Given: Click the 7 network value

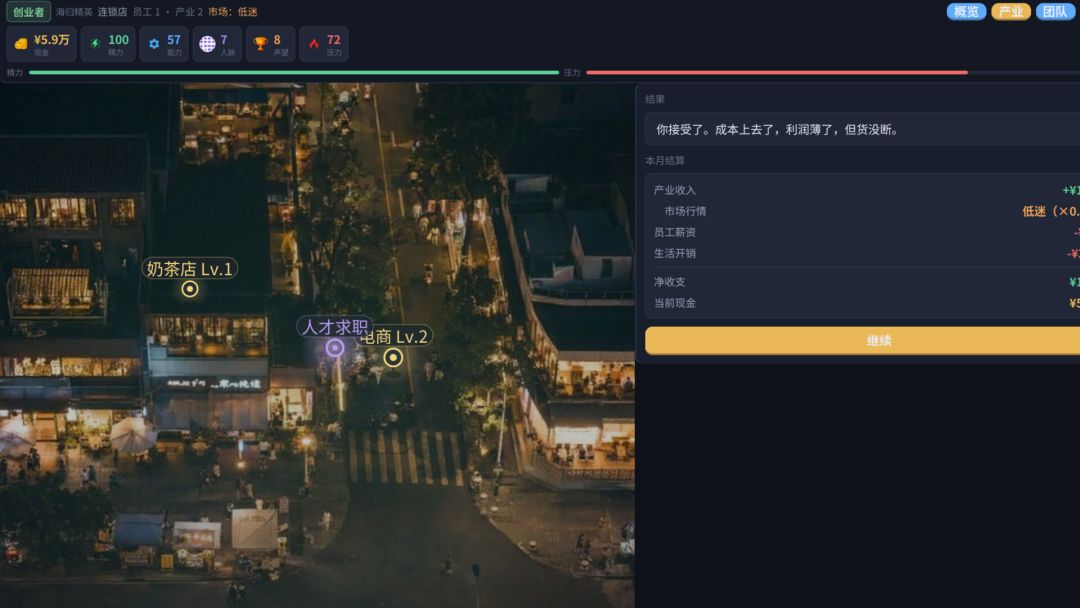Looking at the screenshot, I should pyautogui.click(x=224, y=40).
